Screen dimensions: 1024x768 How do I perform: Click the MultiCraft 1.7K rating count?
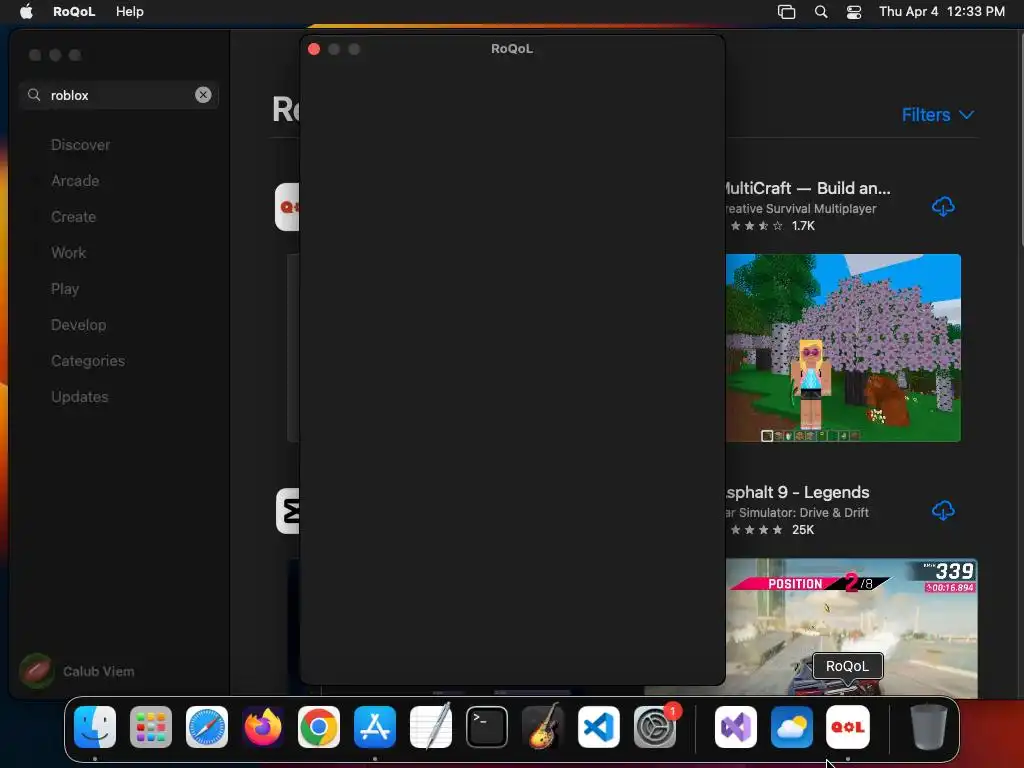(803, 226)
